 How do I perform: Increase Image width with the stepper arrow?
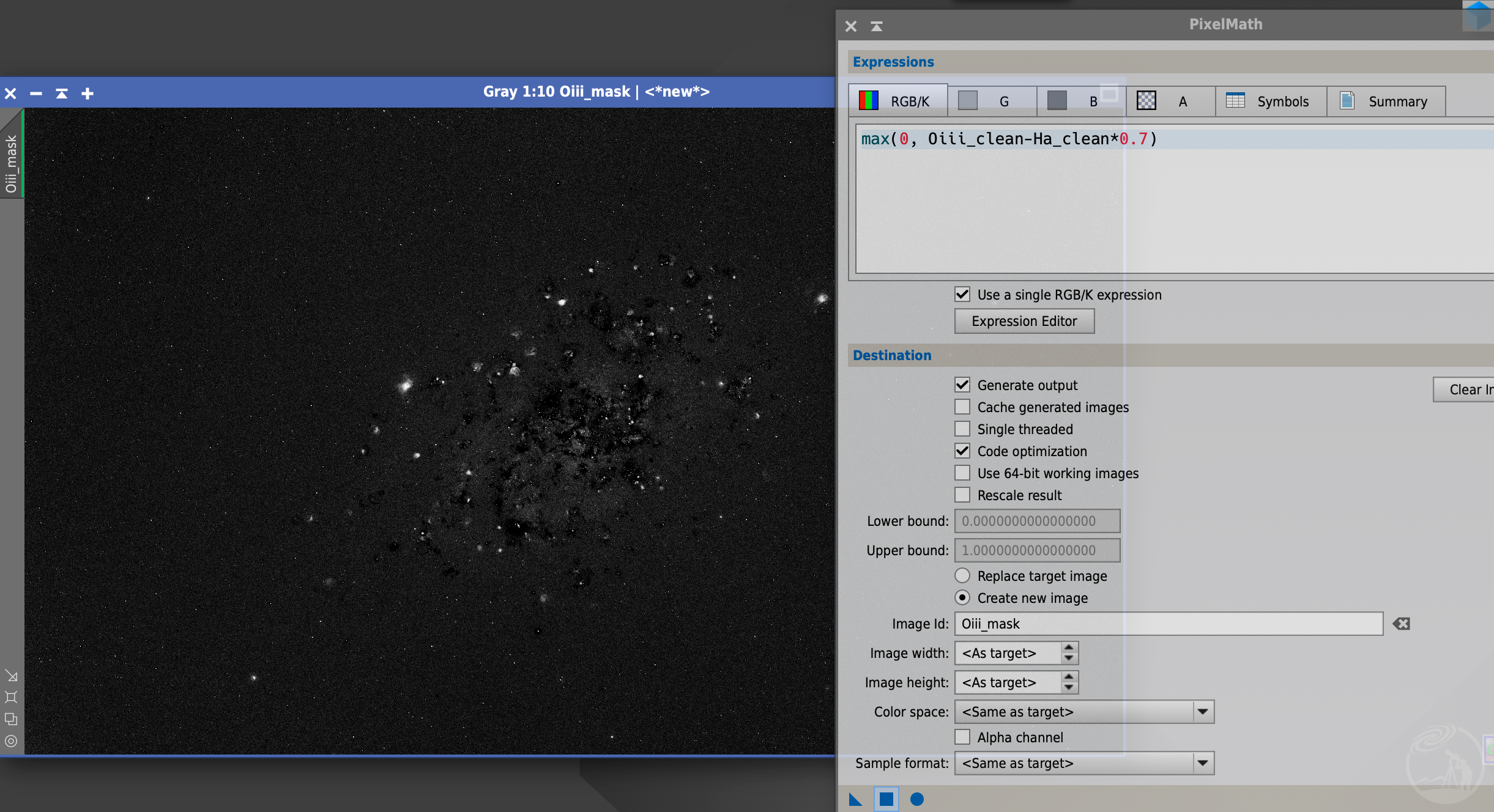(x=1068, y=648)
